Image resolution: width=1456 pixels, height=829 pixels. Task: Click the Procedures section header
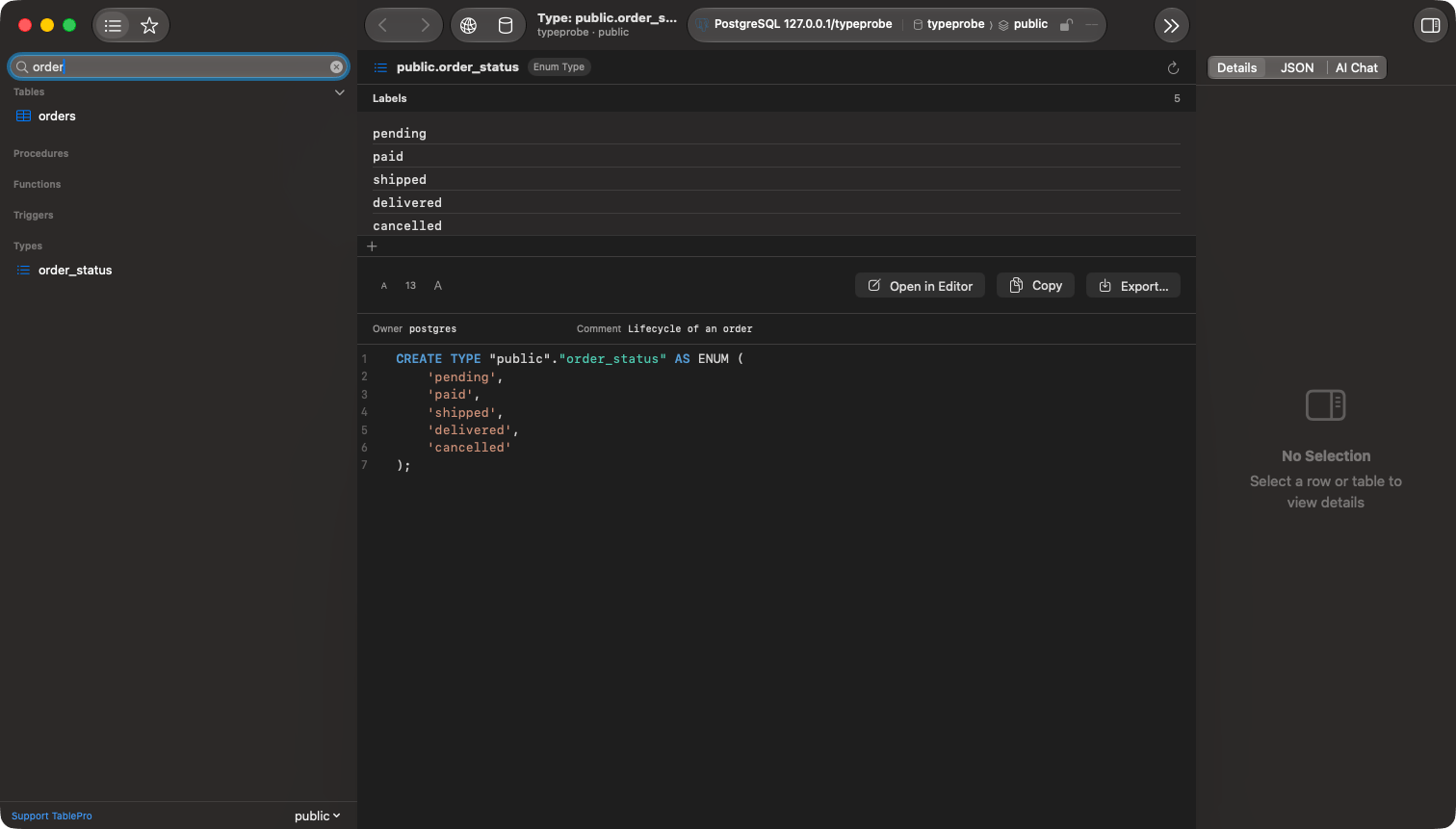coord(41,154)
